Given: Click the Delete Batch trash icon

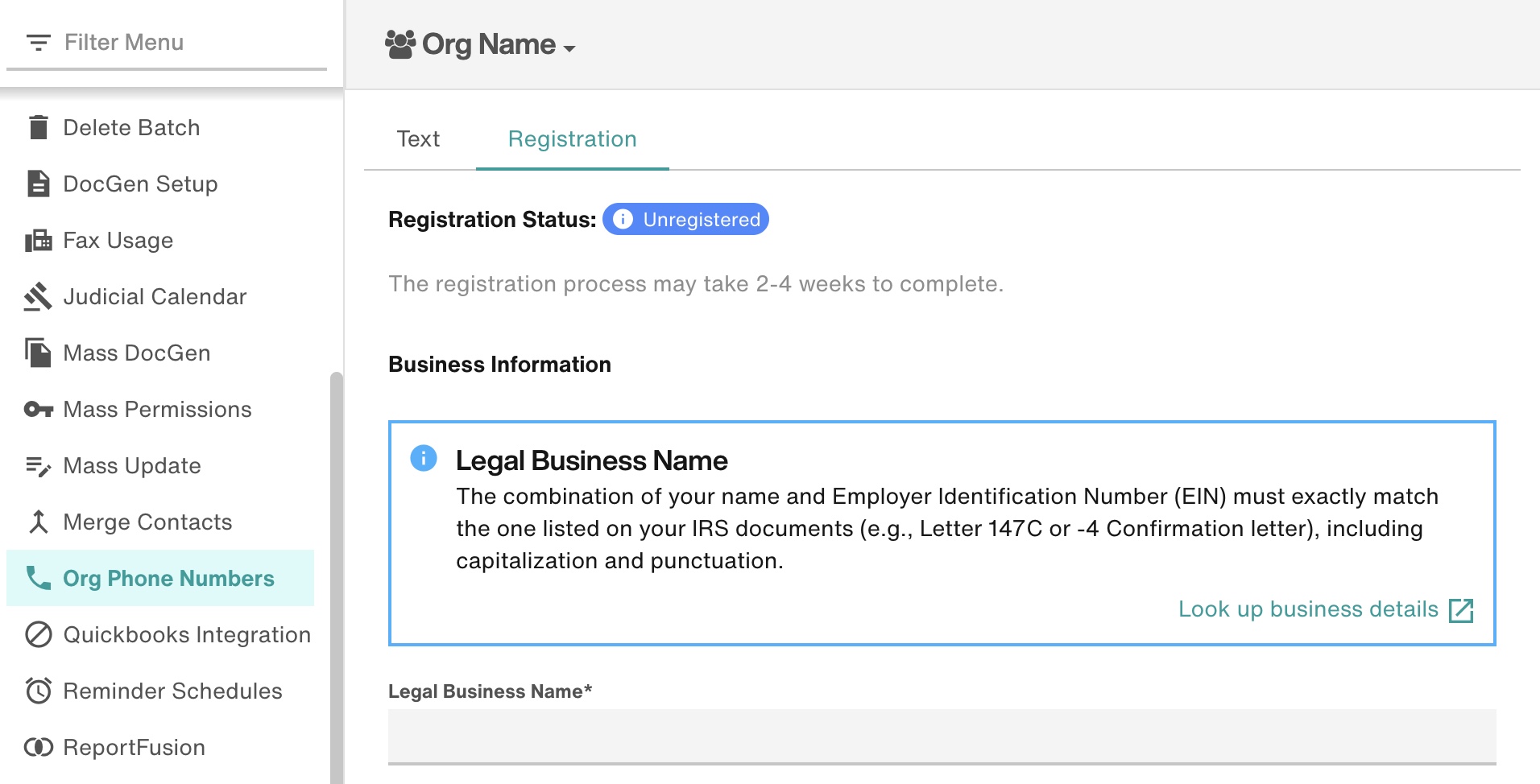Looking at the screenshot, I should click(x=37, y=126).
